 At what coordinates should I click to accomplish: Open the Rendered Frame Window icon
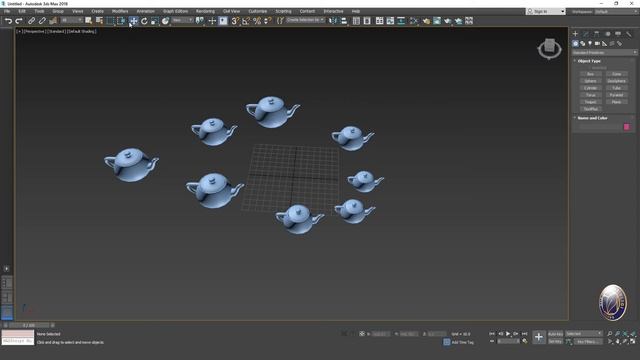(x=437, y=21)
